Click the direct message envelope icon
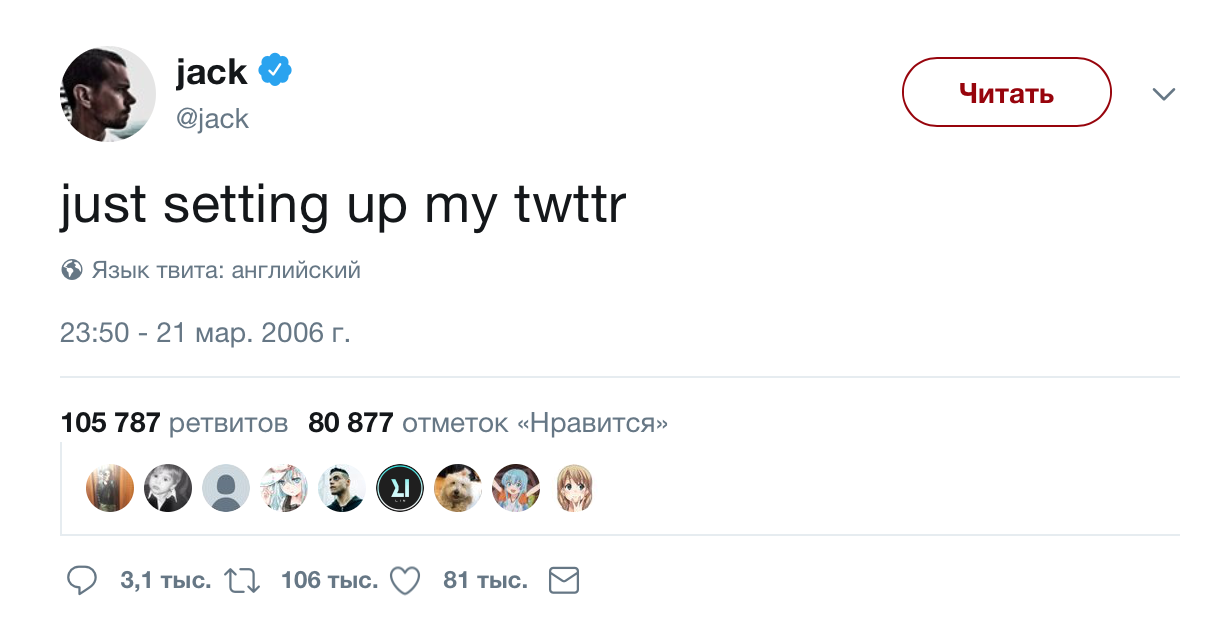 tap(563, 580)
